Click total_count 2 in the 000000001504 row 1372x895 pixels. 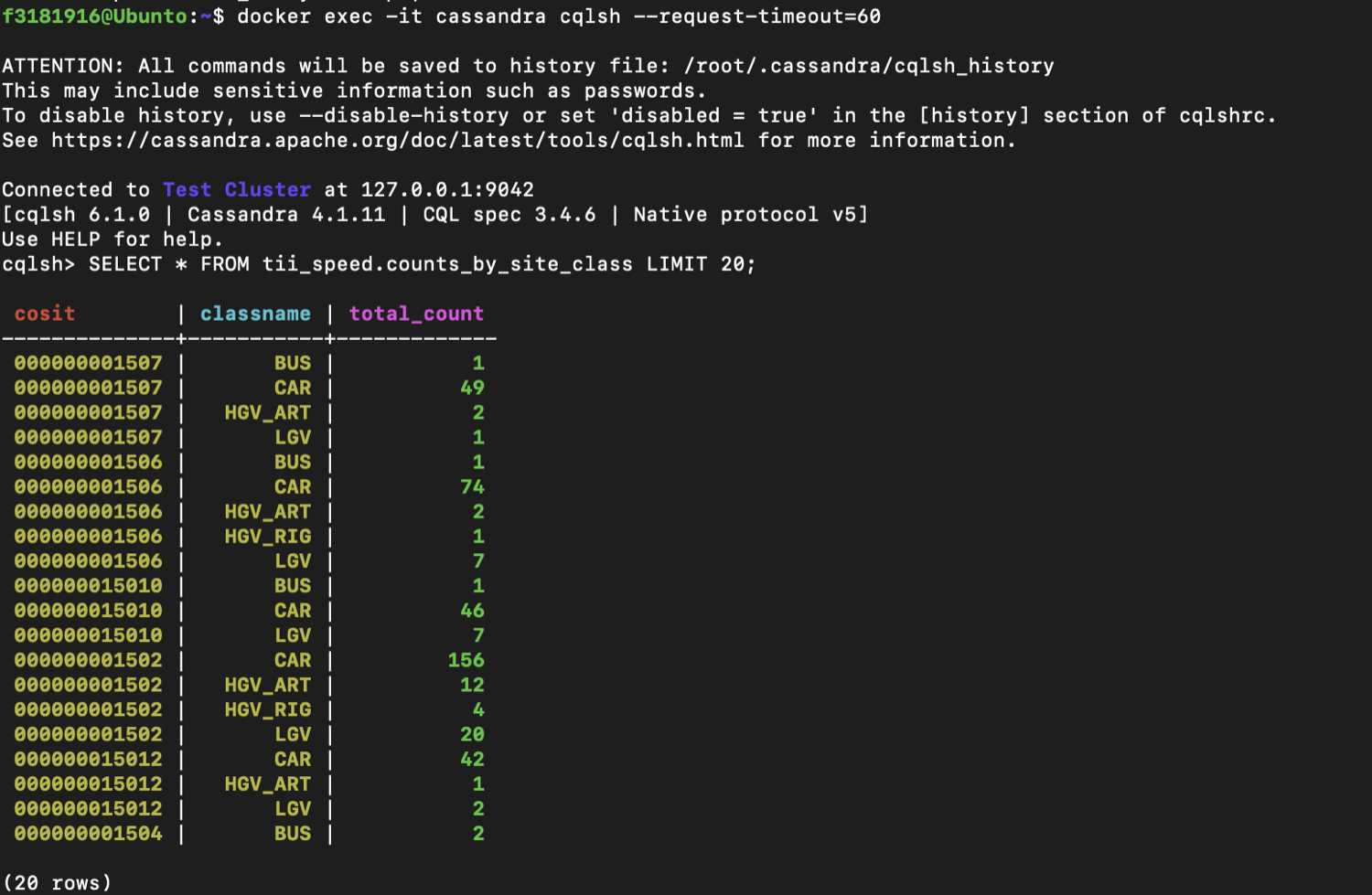[478, 833]
